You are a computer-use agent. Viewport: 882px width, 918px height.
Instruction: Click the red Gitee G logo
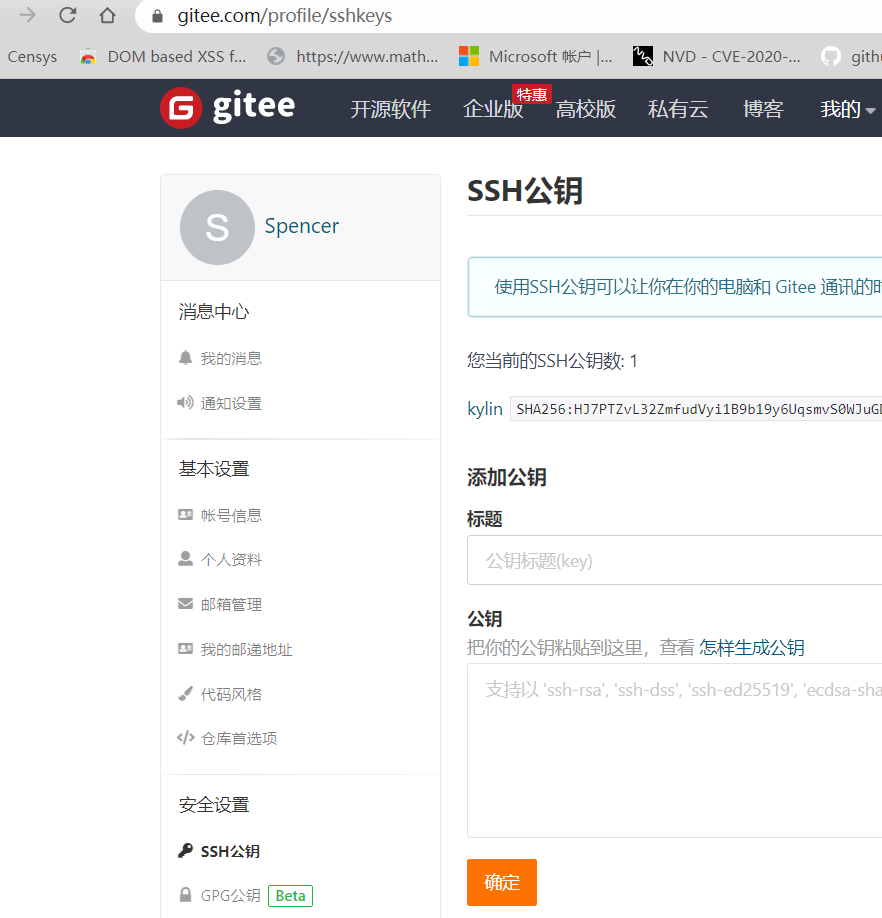pos(181,108)
